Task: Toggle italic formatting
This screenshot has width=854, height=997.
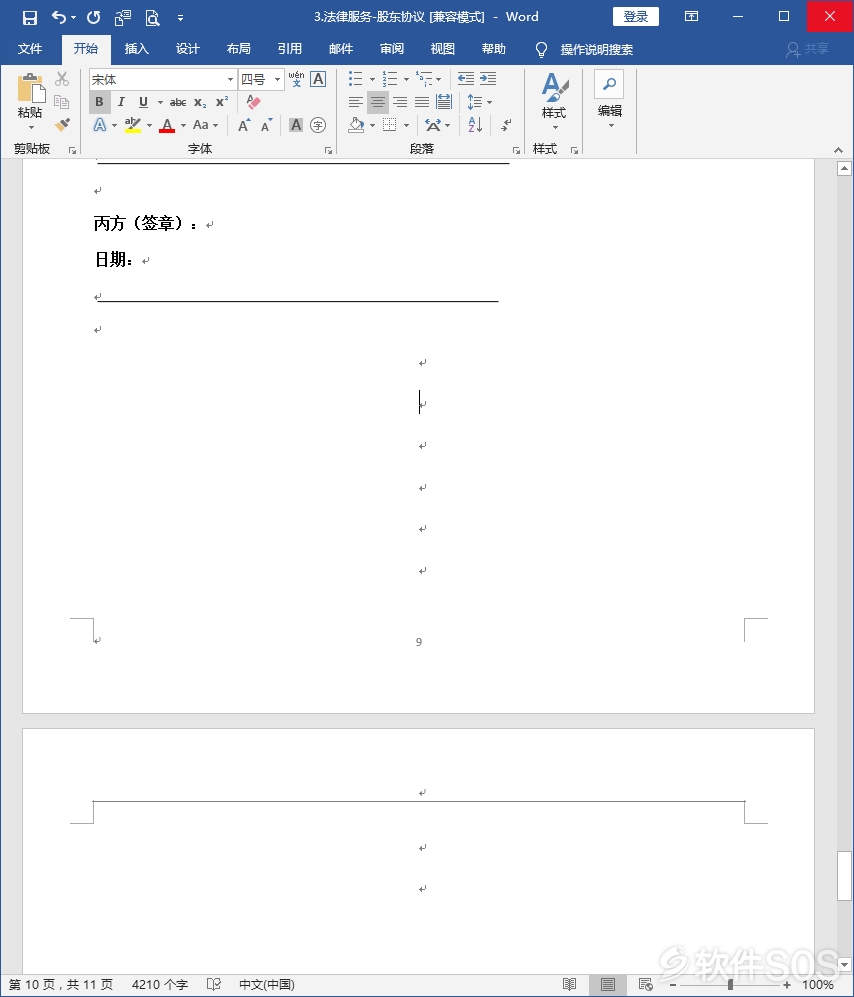Action: tap(121, 102)
